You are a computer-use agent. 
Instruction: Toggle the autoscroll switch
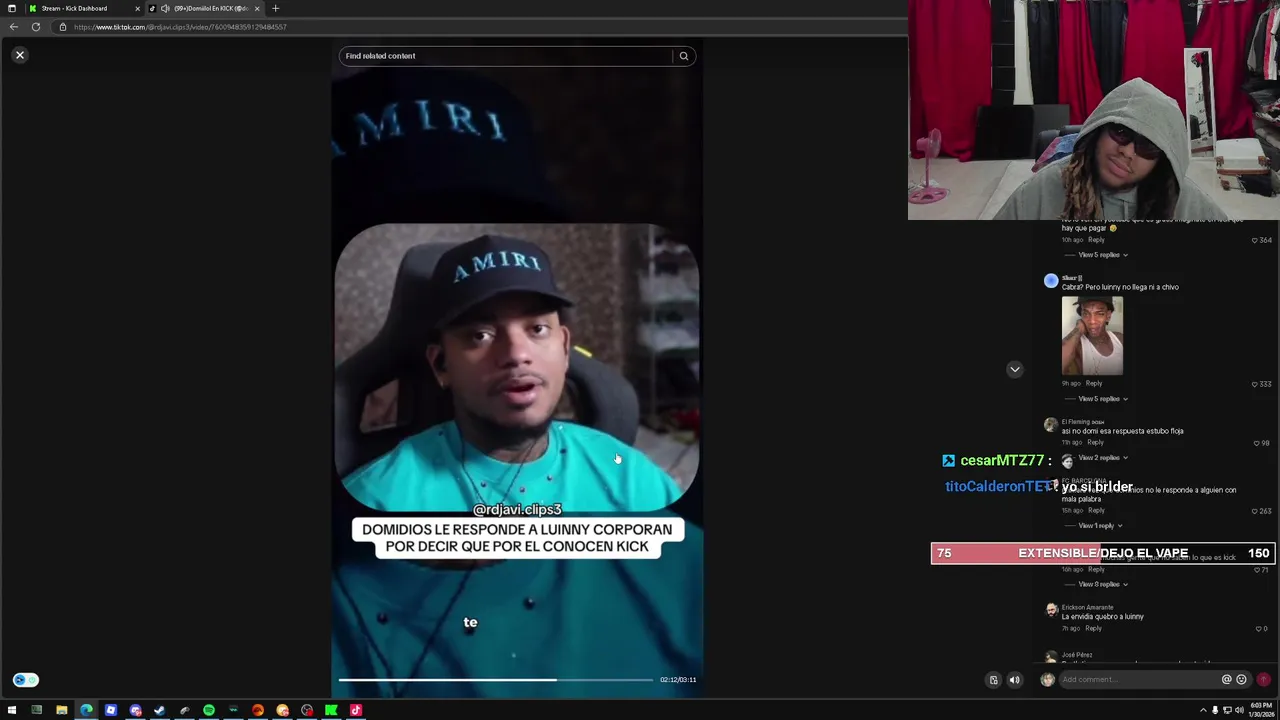pos(26,680)
